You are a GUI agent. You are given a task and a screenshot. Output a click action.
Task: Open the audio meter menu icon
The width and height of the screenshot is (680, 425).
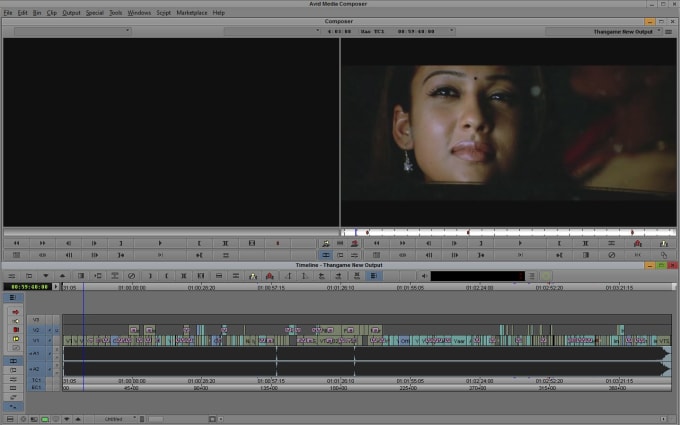pos(532,276)
